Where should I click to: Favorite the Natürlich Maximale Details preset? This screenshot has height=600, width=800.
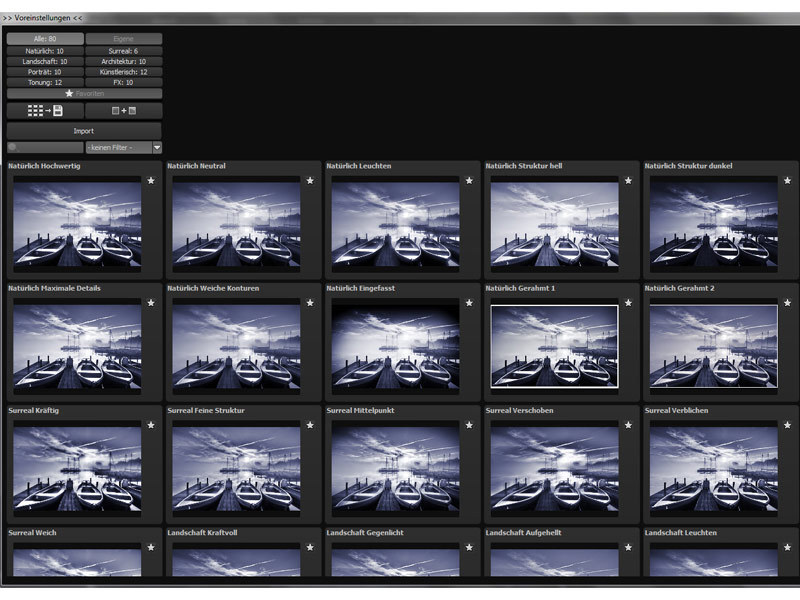[151, 303]
